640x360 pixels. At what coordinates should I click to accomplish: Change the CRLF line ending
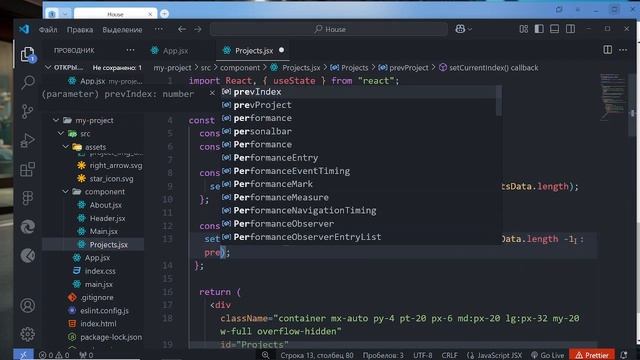(x=449, y=355)
